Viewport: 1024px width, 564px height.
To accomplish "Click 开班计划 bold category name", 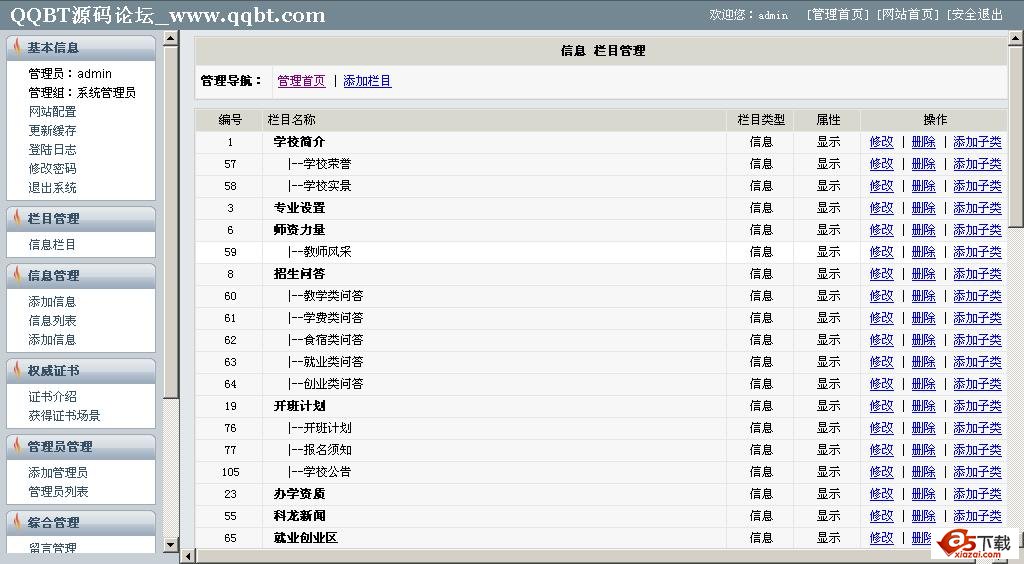I will [x=299, y=405].
